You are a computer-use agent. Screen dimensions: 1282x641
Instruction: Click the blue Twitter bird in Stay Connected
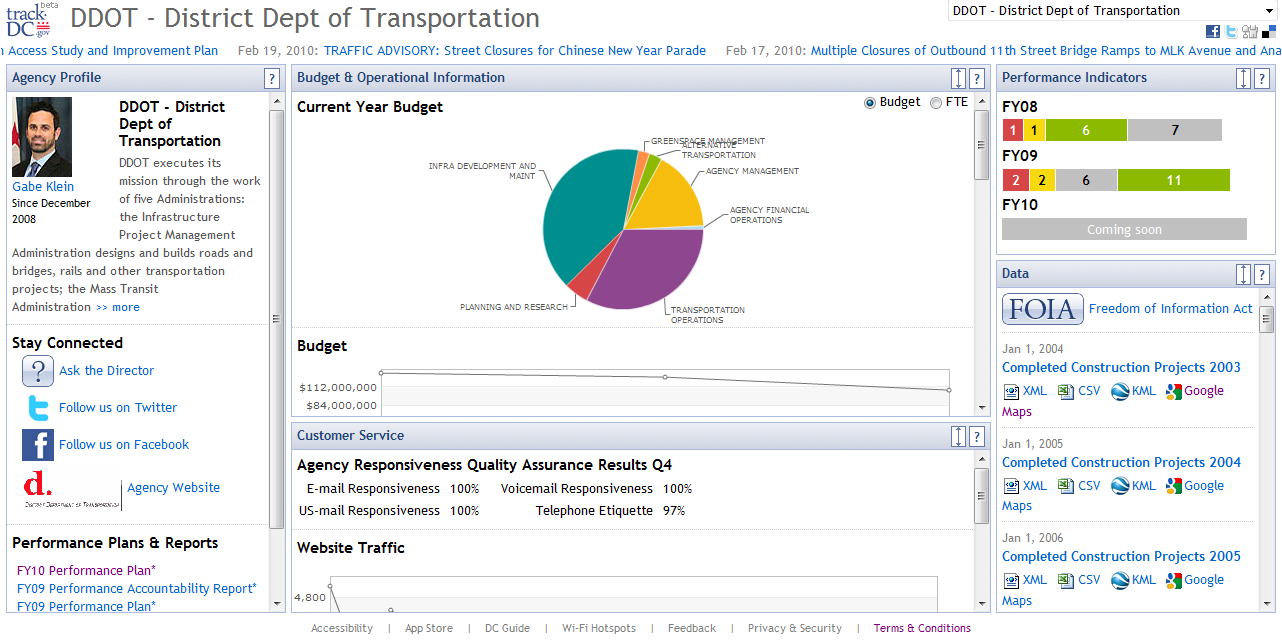[38, 408]
